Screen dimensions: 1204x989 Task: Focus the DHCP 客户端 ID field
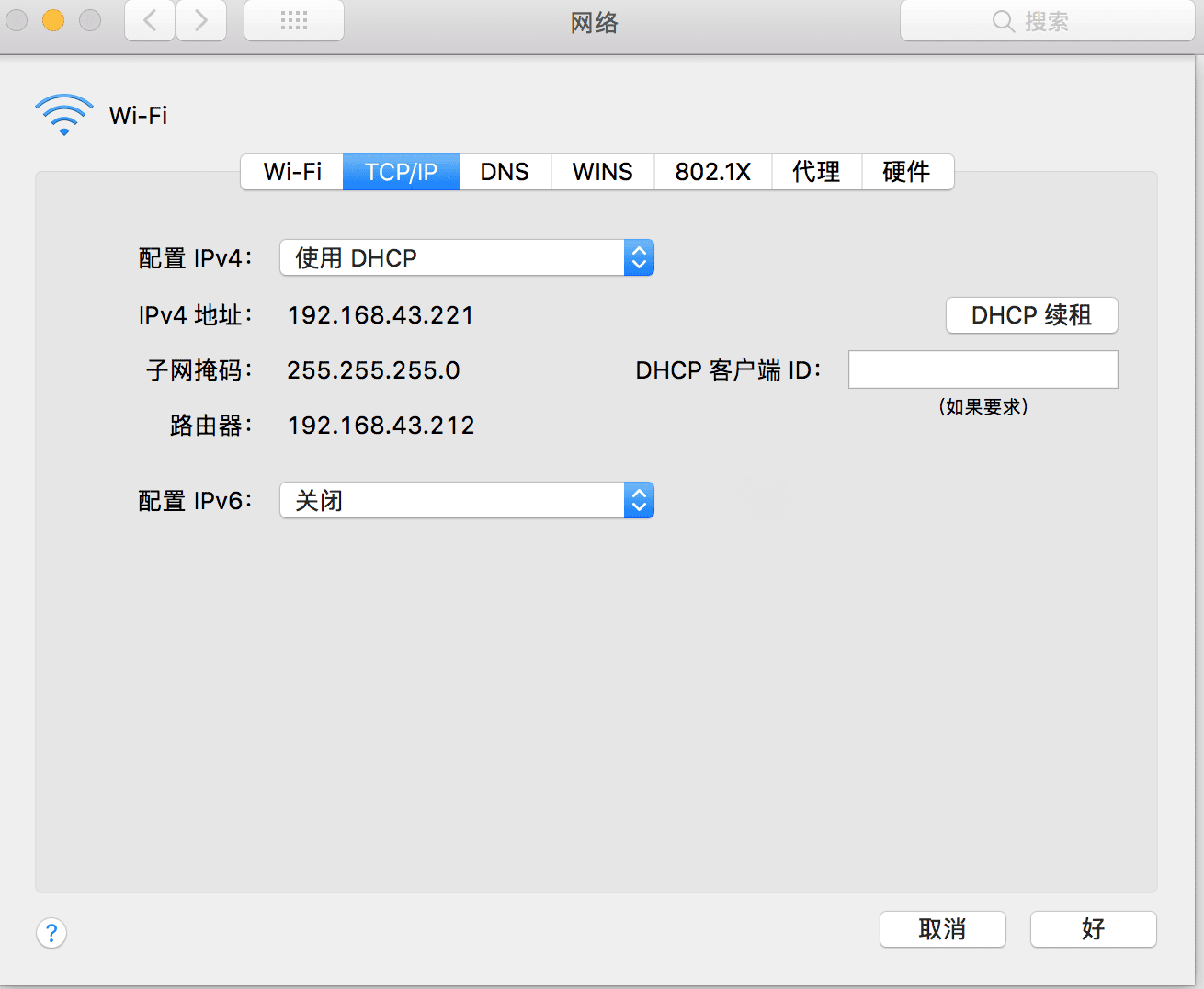(983, 369)
